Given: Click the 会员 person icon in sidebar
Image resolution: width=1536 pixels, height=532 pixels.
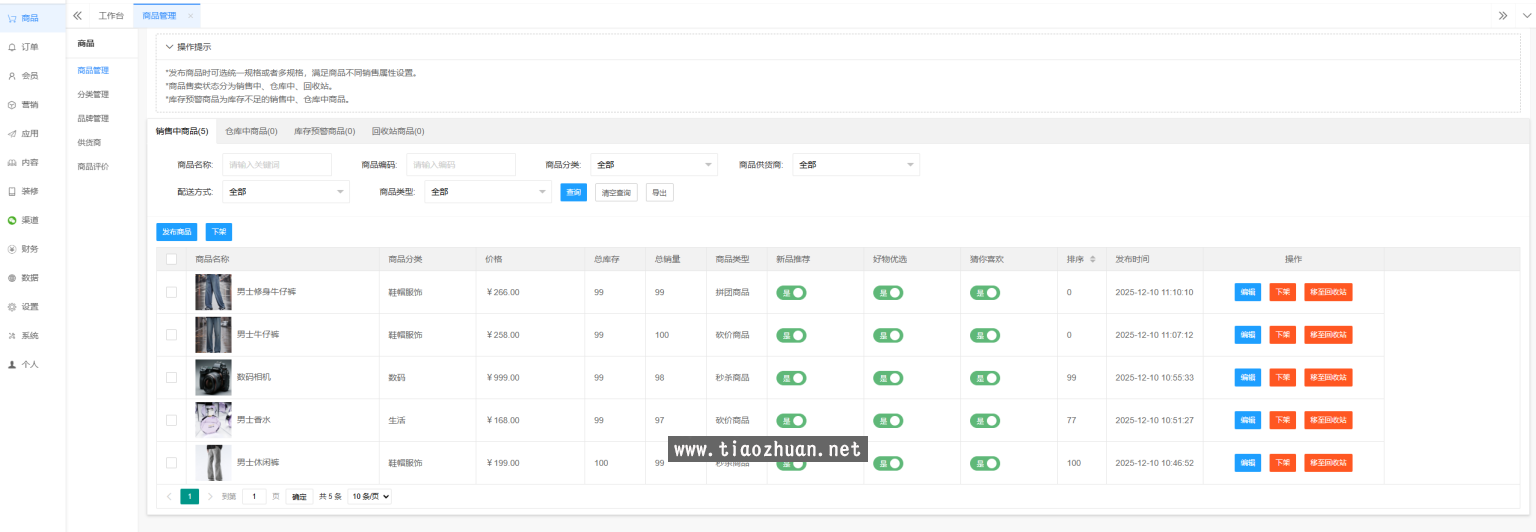Looking at the screenshot, I should pos(12,76).
